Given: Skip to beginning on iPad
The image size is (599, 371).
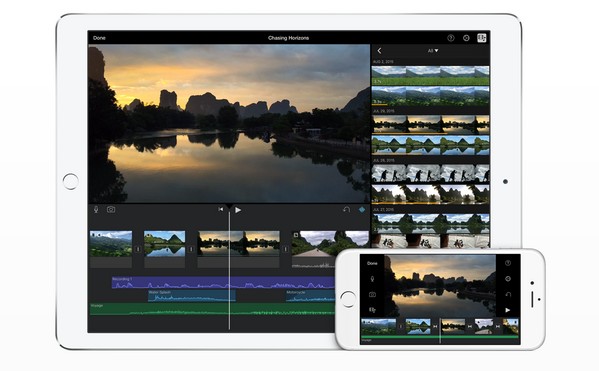Looking at the screenshot, I should pyautogui.click(x=220, y=209).
